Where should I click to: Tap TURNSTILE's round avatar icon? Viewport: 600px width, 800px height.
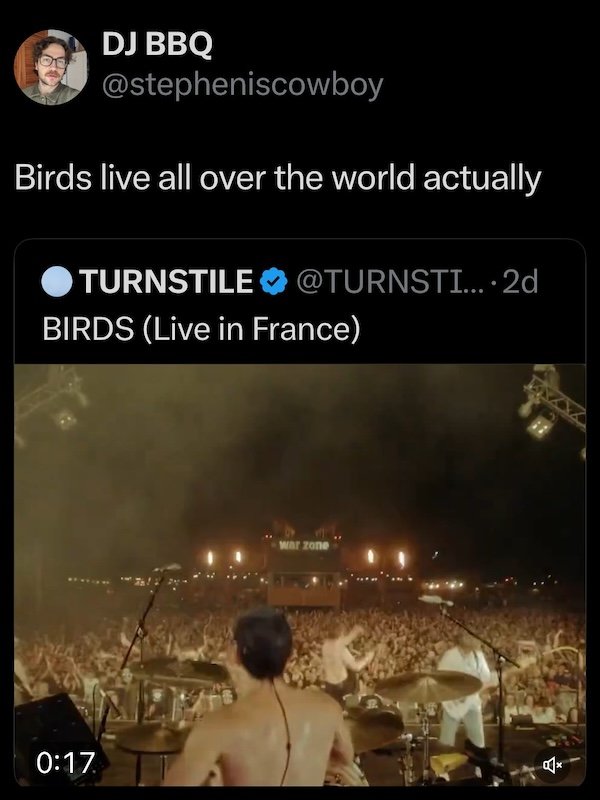point(57,283)
